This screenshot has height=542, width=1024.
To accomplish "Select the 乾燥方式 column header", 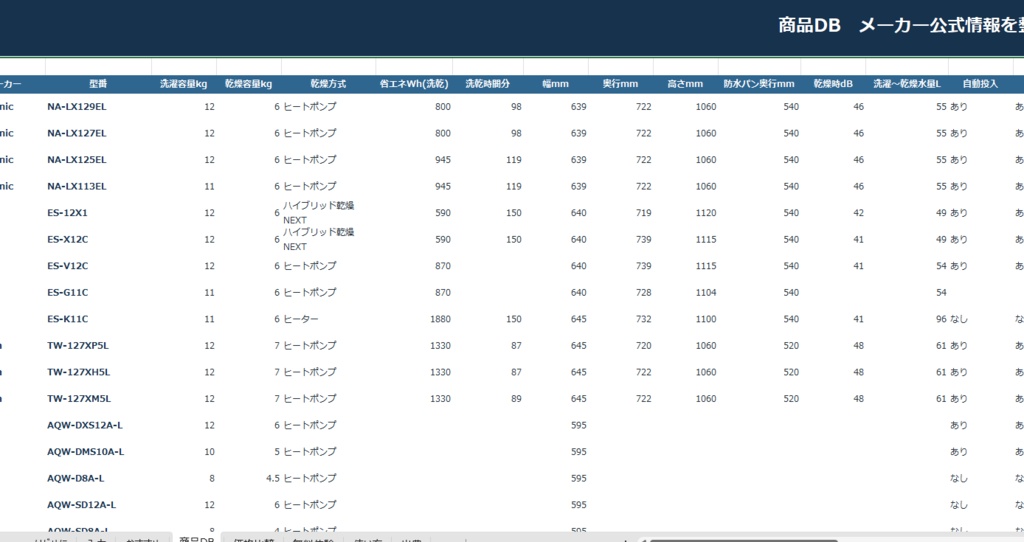I will (x=328, y=84).
